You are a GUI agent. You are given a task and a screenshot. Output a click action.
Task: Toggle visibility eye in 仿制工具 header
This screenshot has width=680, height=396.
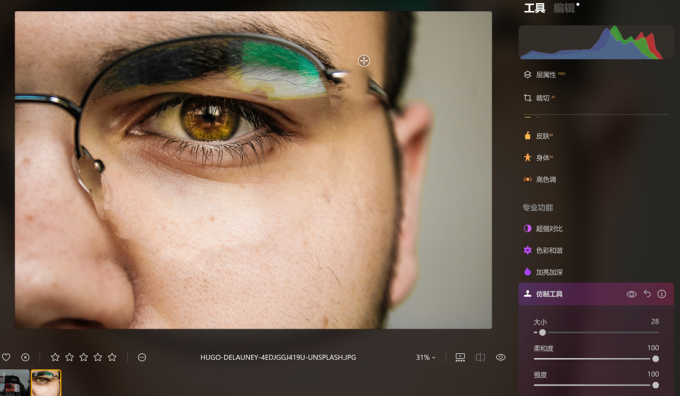(x=631, y=294)
